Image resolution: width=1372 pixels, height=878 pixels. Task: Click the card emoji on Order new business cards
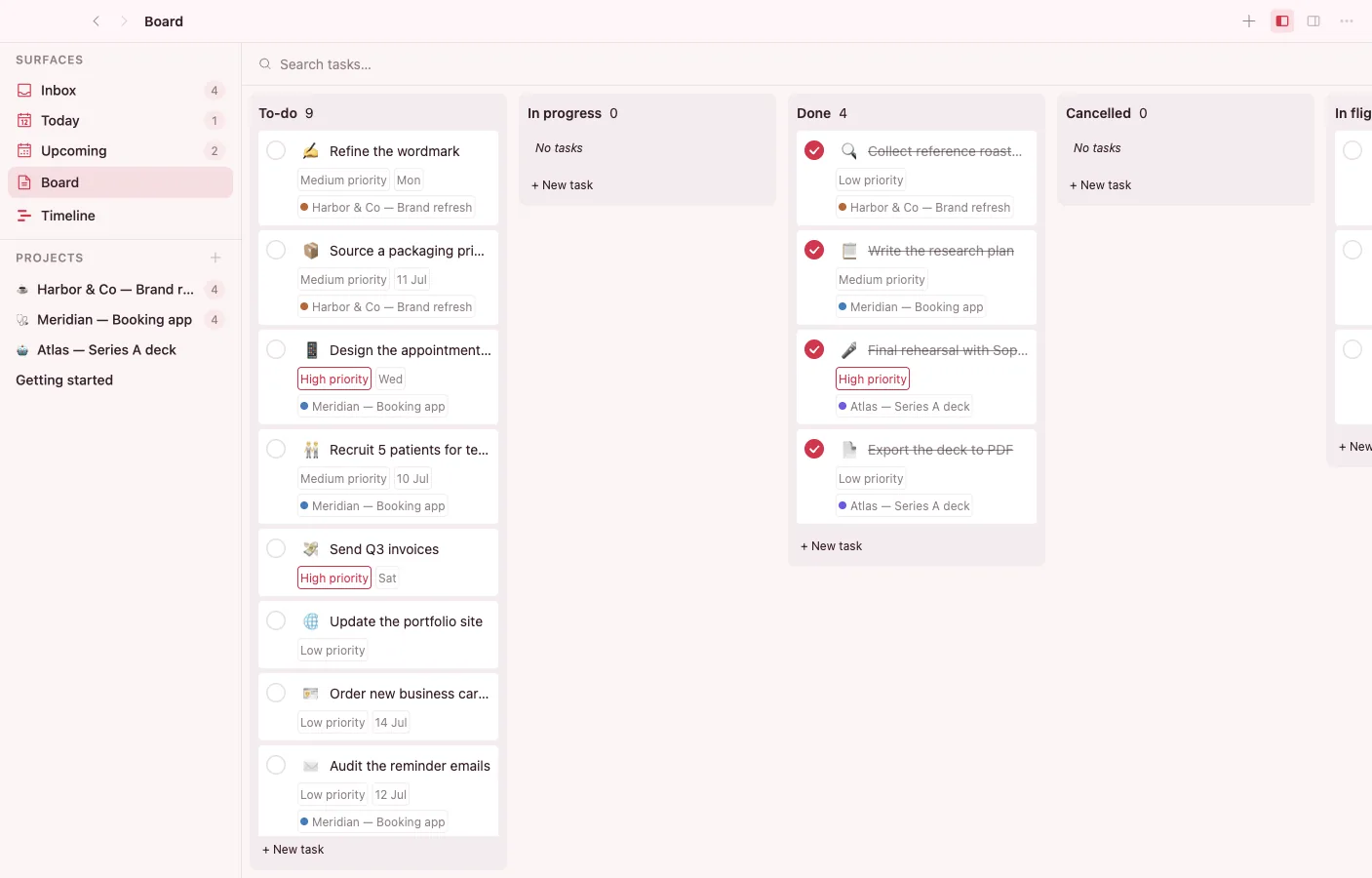(311, 694)
